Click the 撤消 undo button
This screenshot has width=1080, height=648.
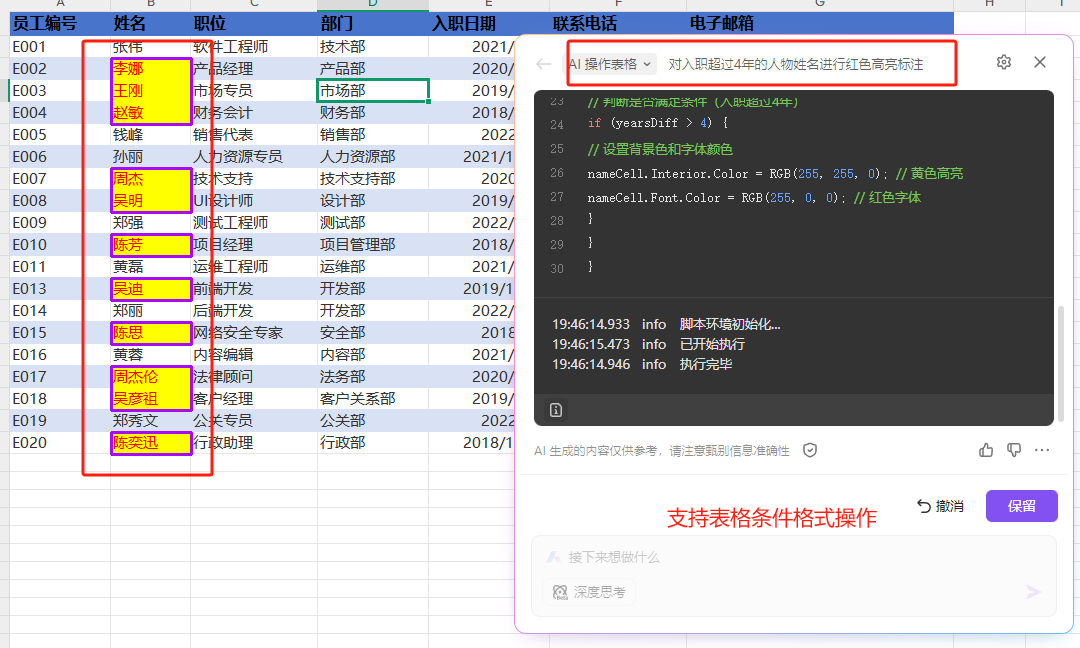(x=940, y=506)
